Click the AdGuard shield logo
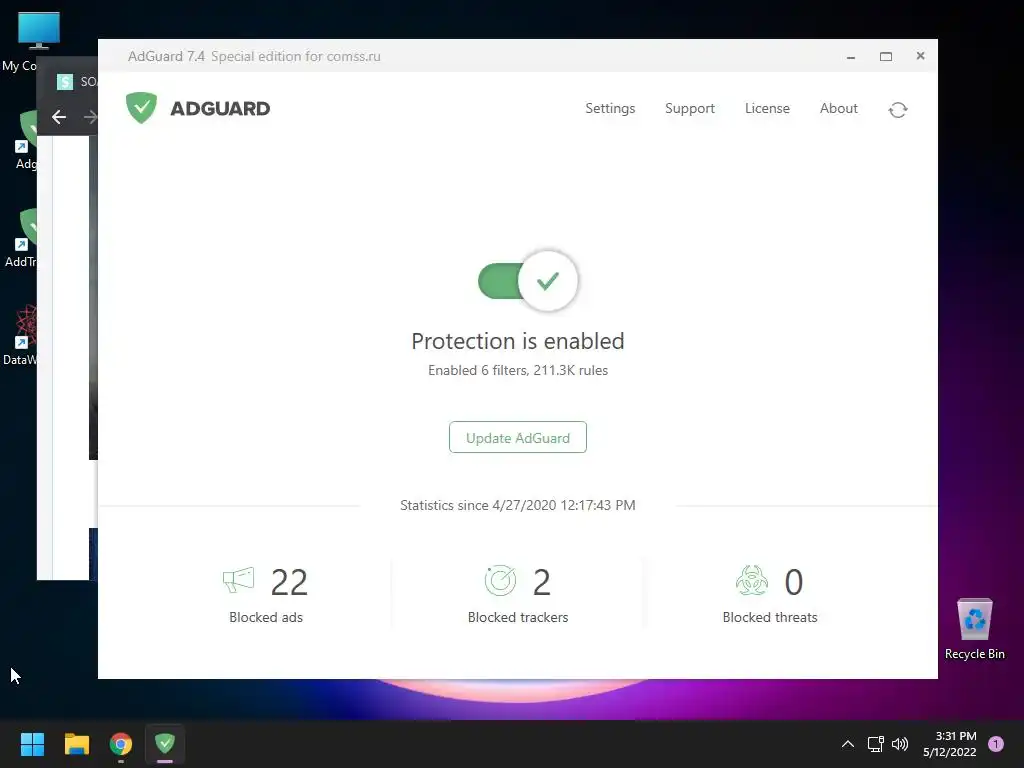This screenshot has height=768, width=1024. coord(141,108)
